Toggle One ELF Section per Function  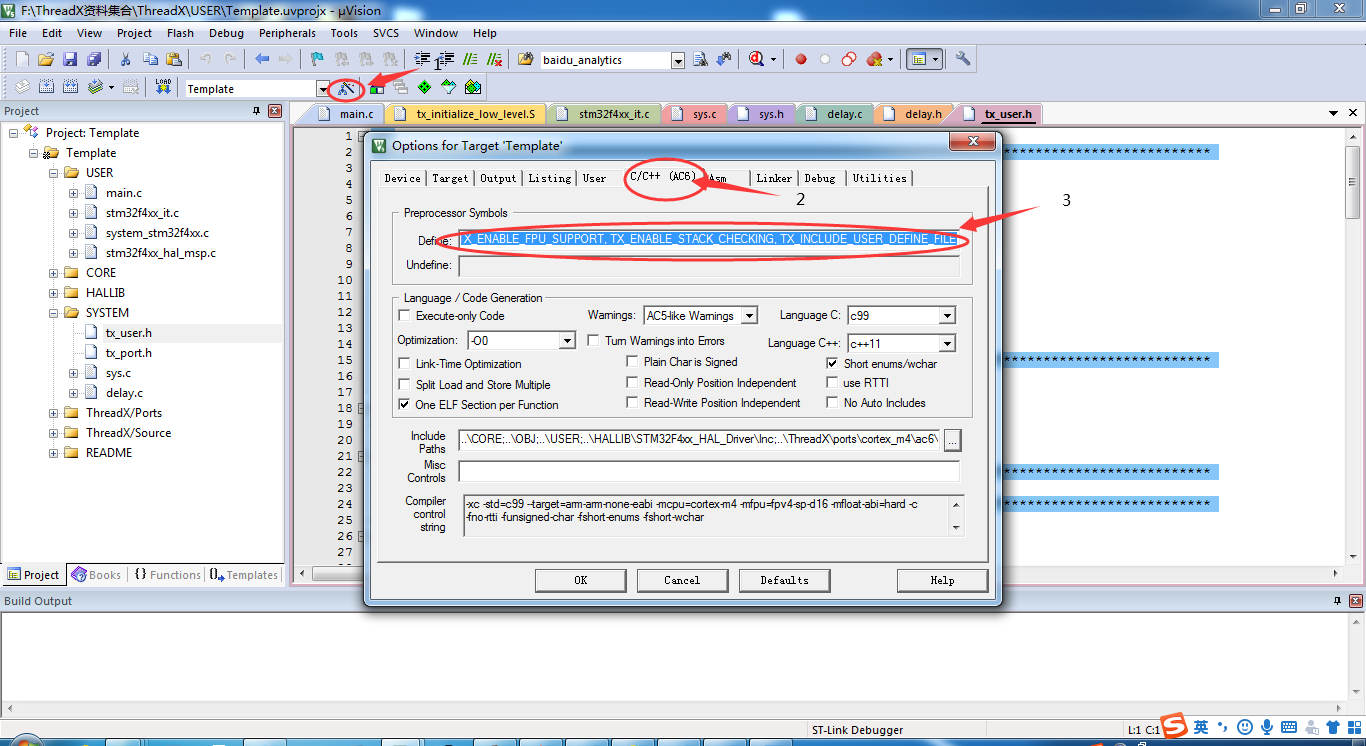(x=405, y=405)
